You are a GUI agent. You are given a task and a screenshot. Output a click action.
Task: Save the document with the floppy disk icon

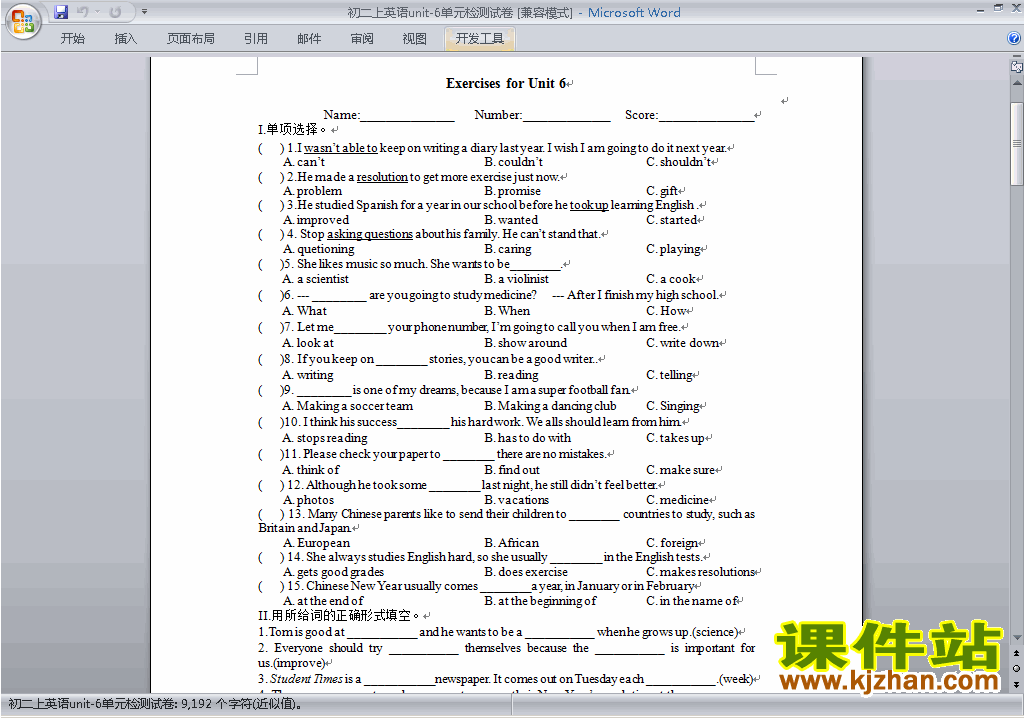click(61, 12)
